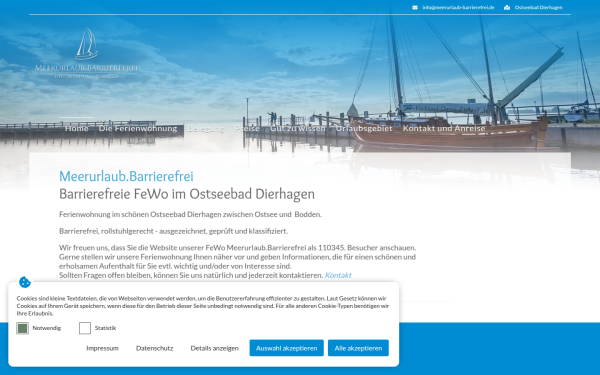This screenshot has height=375, width=600.
Task: Click the visitor count 110345 text
Action: [x=331, y=248]
